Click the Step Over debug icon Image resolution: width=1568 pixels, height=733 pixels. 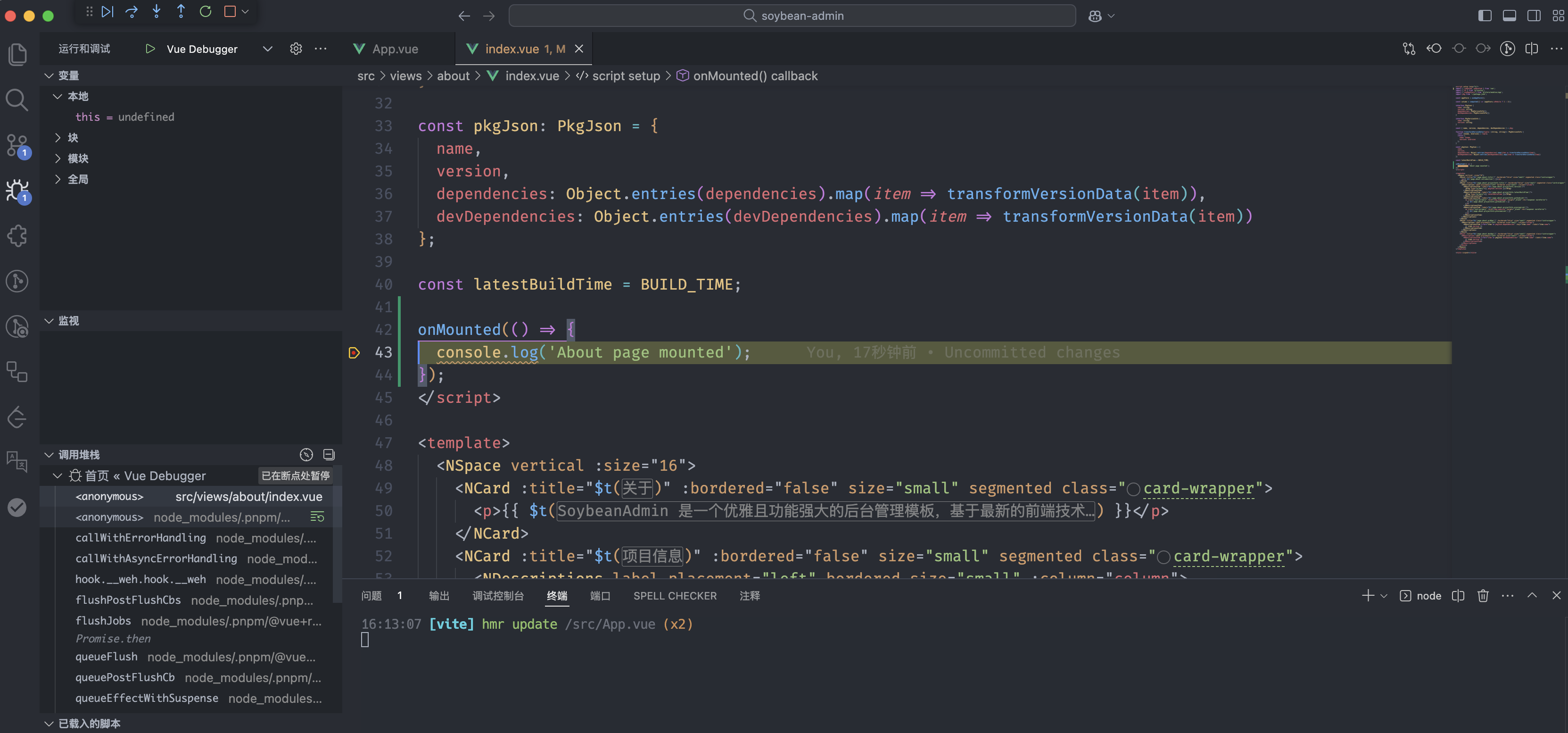pos(132,12)
